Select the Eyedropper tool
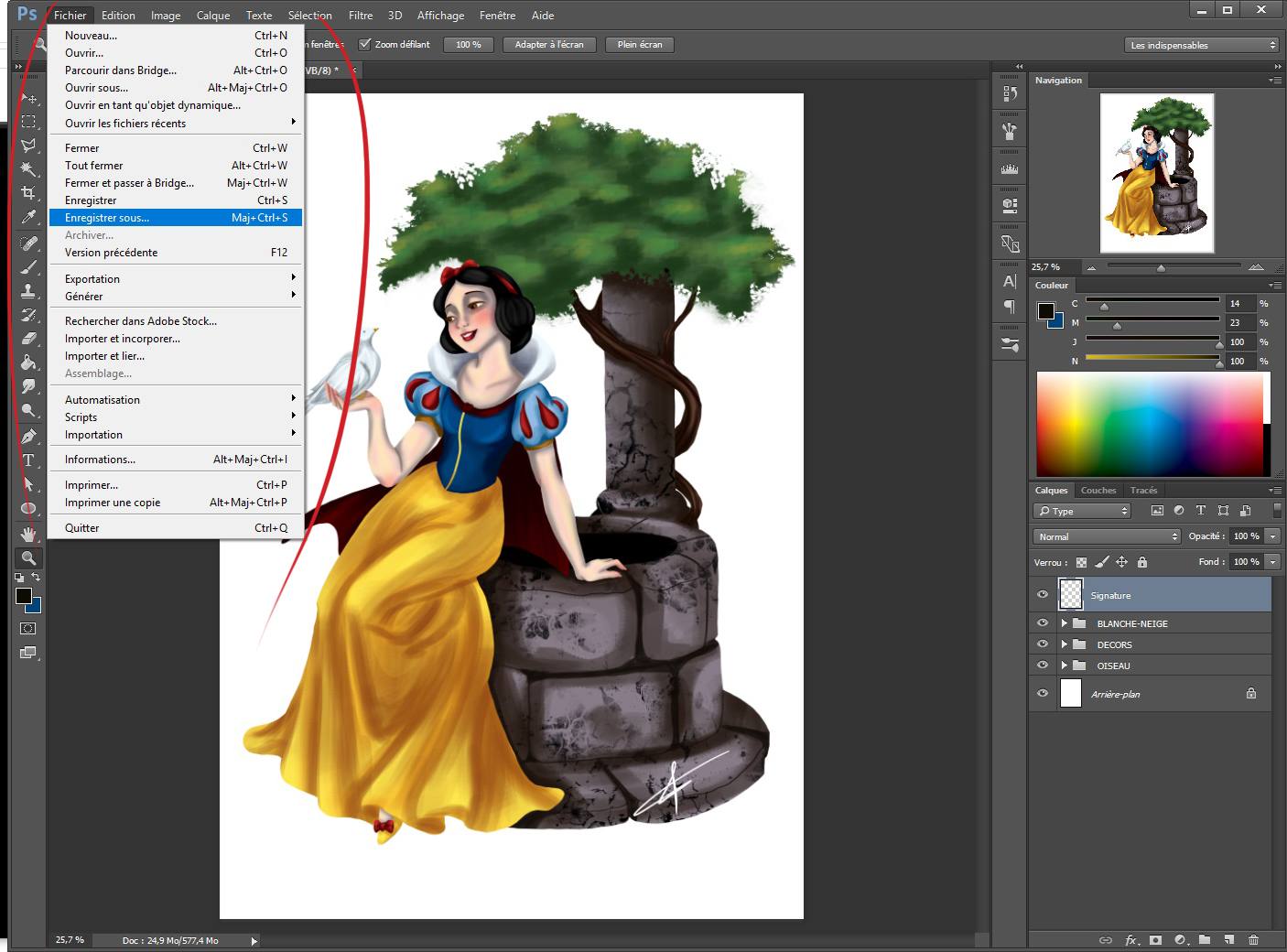This screenshot has height=952, width=1287. pyautogui.click(x=28, y=218)
